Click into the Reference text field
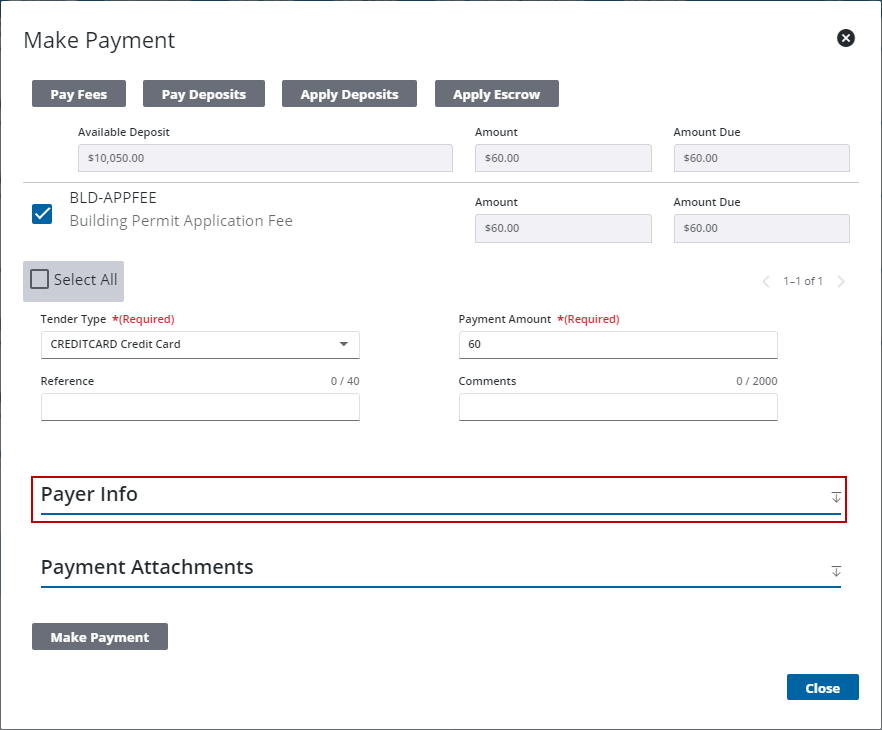 (x=200, y=406)
